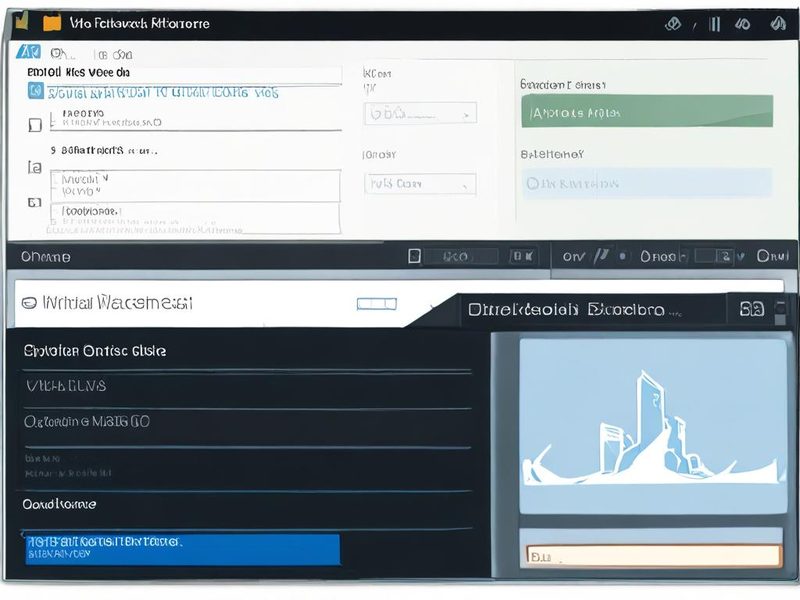
Task: Open the lower "Fu'S Cborr" dropdown box
Action: pyautogui.click(x=420, y=184)
